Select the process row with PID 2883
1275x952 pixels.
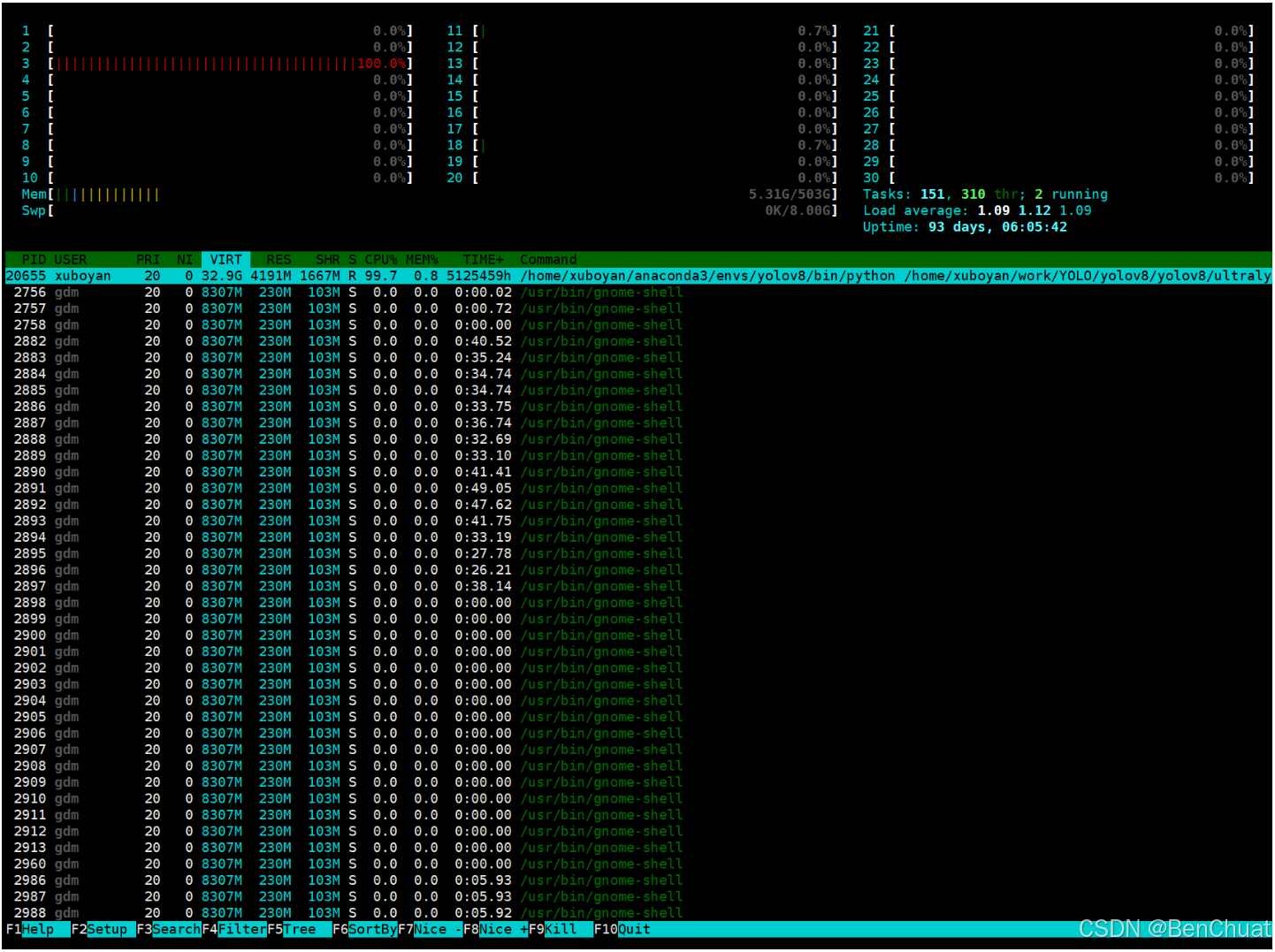637,357
